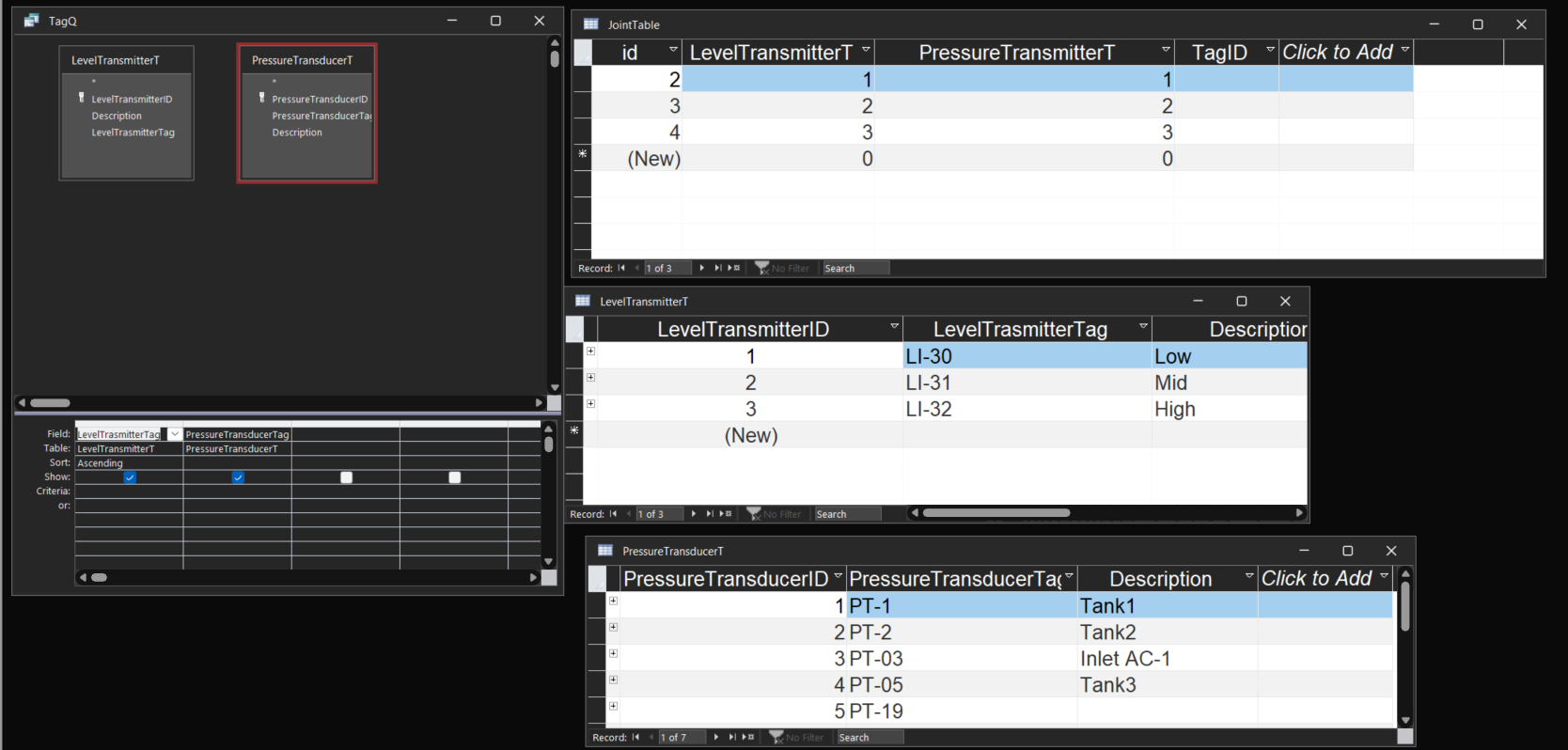Click the High description cell
The image size is (1568, 750).
[1230, 409]
